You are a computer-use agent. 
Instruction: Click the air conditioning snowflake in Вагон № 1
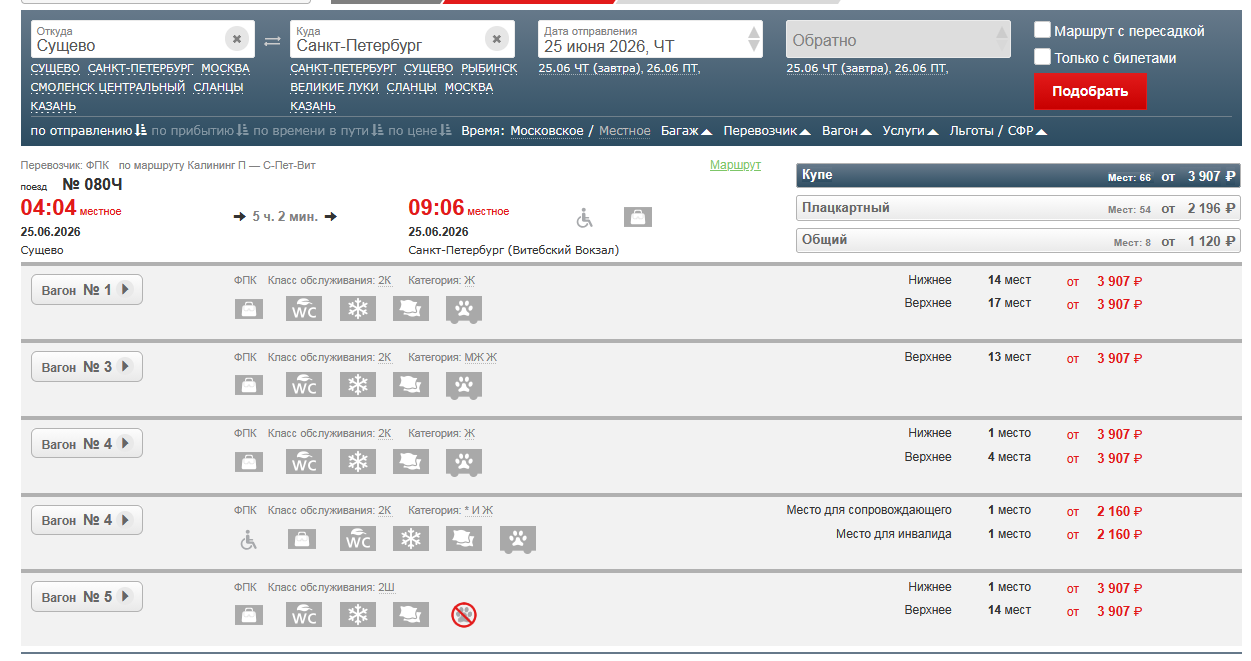pos(357,308)
